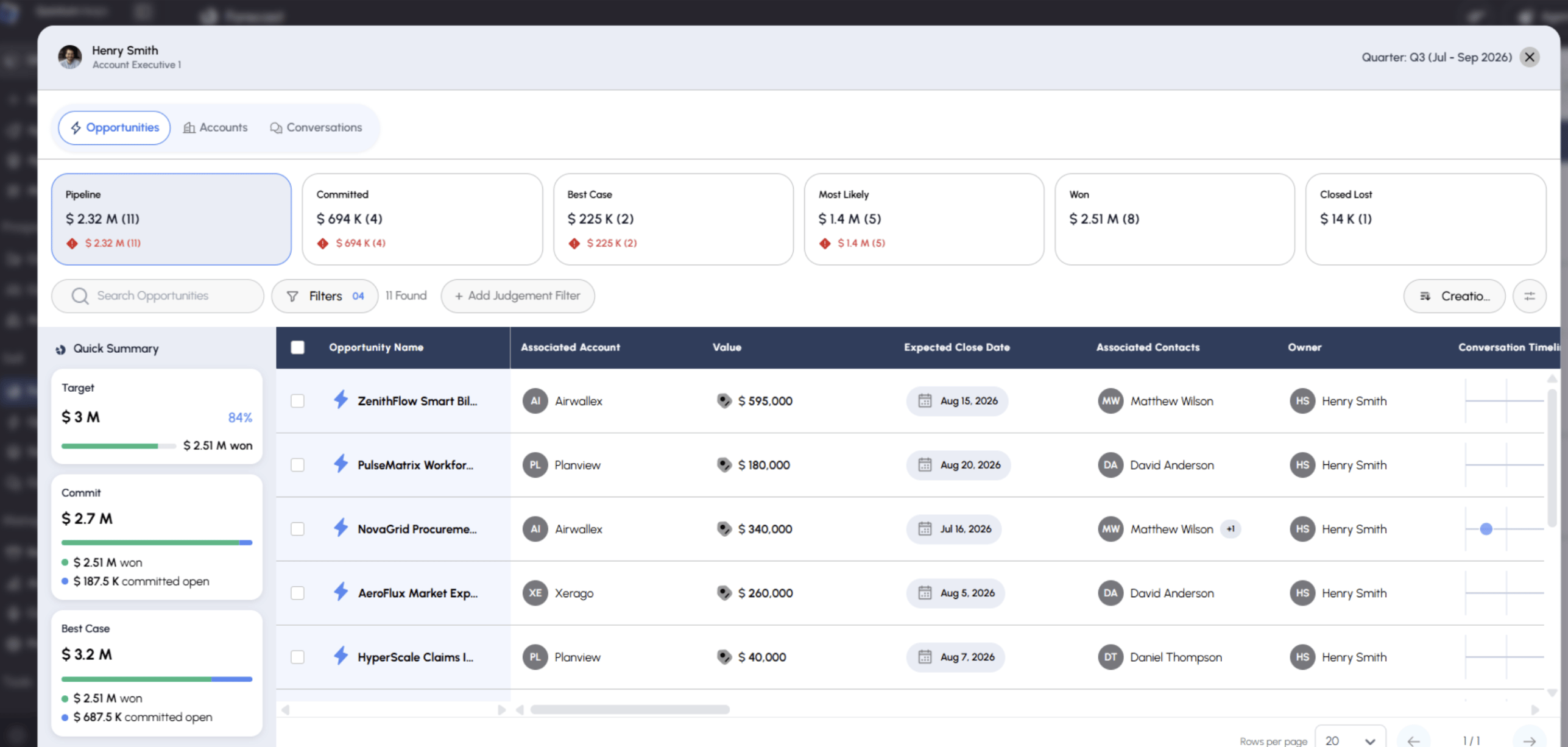Click Add Judgement Filter
Viewport: 1568px width, 747px height.
point(518,296)
